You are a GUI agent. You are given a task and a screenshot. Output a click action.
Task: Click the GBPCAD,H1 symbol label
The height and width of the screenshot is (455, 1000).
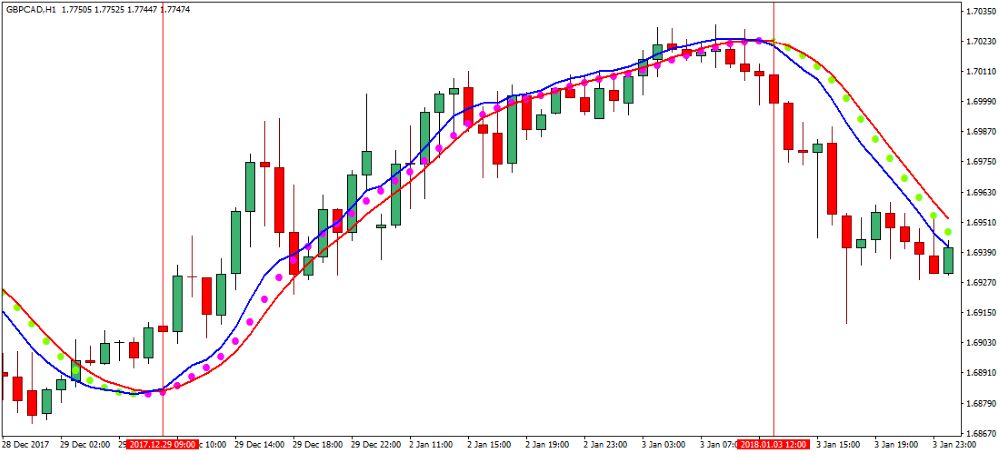[28, 9]
